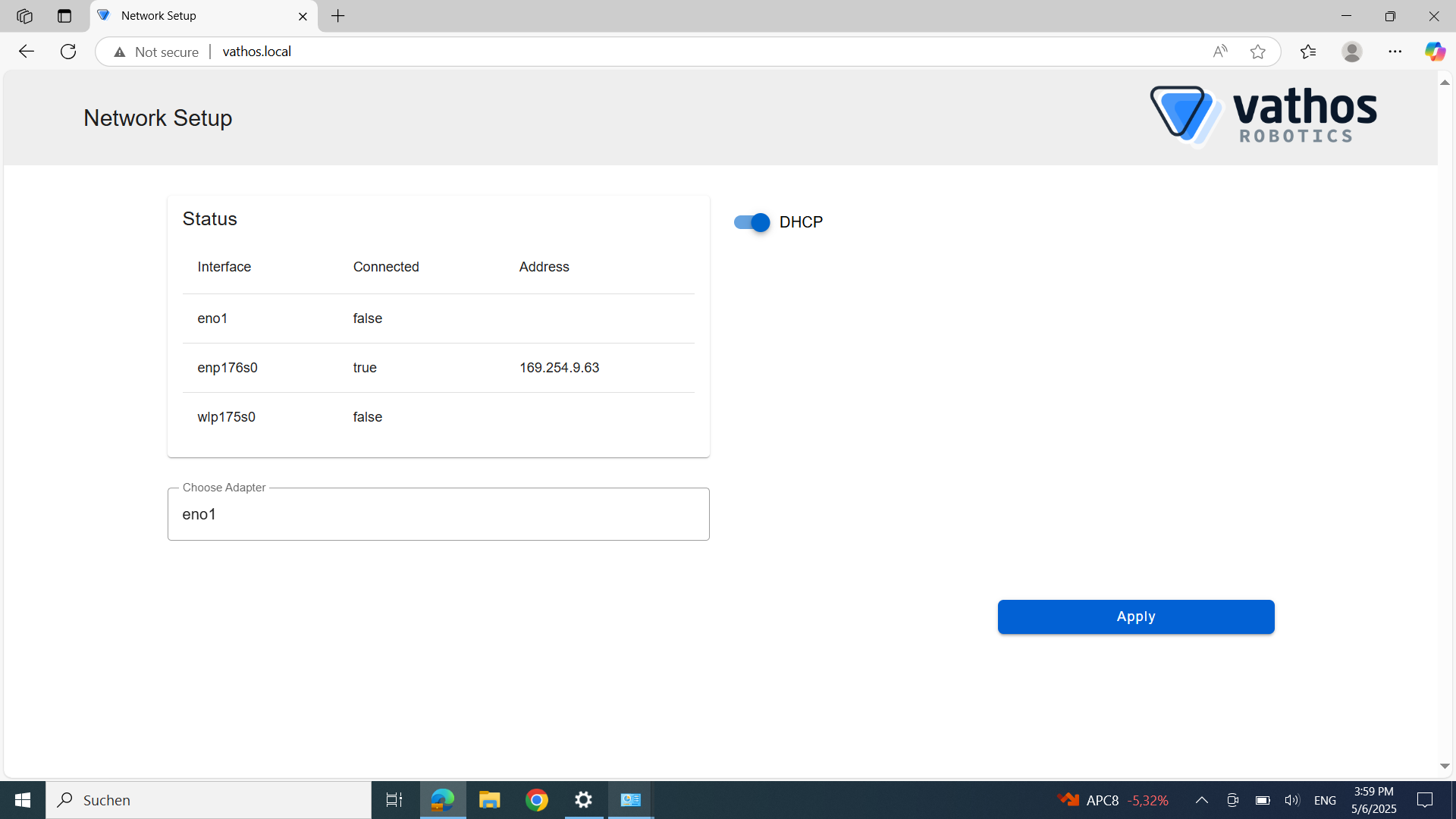Open a new browser tab

tap(338, 15)
